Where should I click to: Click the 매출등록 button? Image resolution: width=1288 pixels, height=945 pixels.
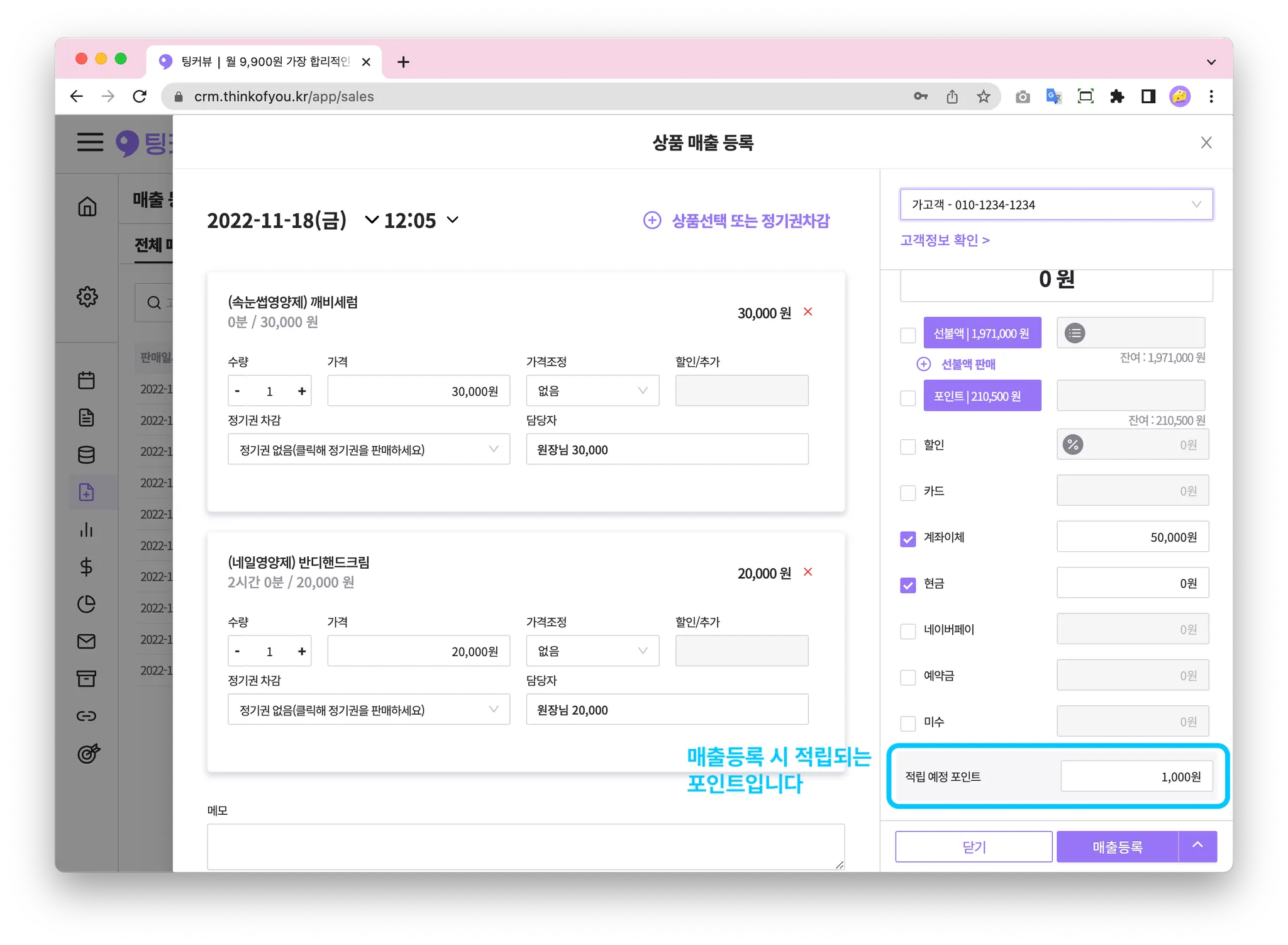(x=1117, y=847)
